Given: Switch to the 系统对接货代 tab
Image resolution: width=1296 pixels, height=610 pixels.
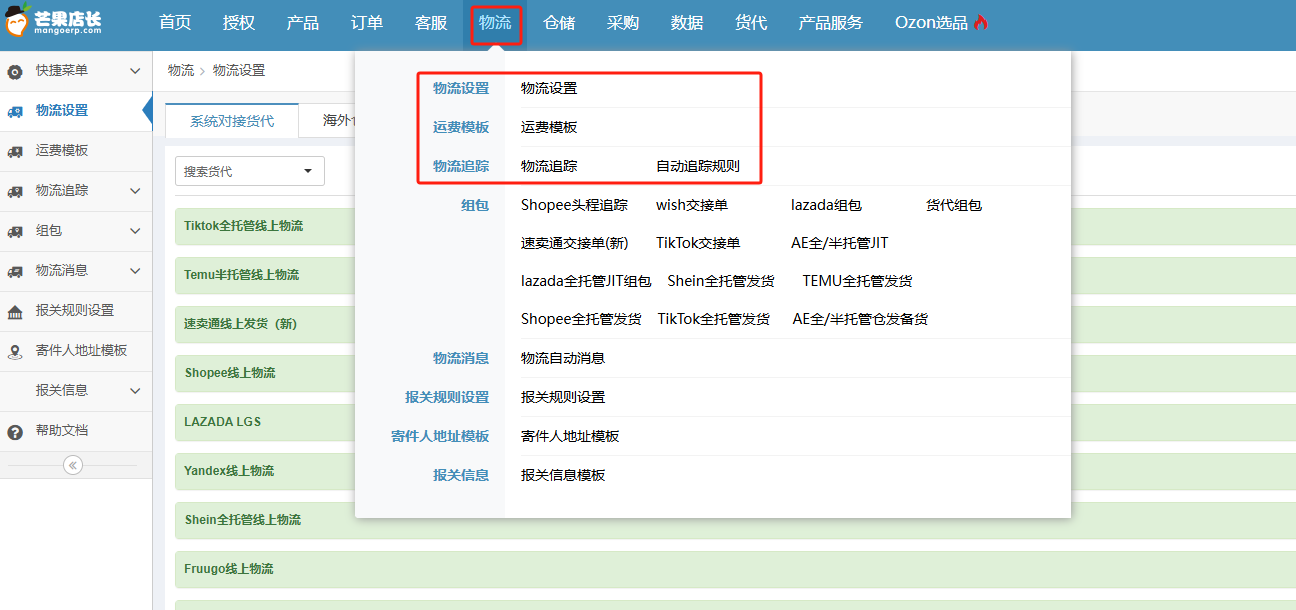Looking at the screenshot, I should point(231,121).
